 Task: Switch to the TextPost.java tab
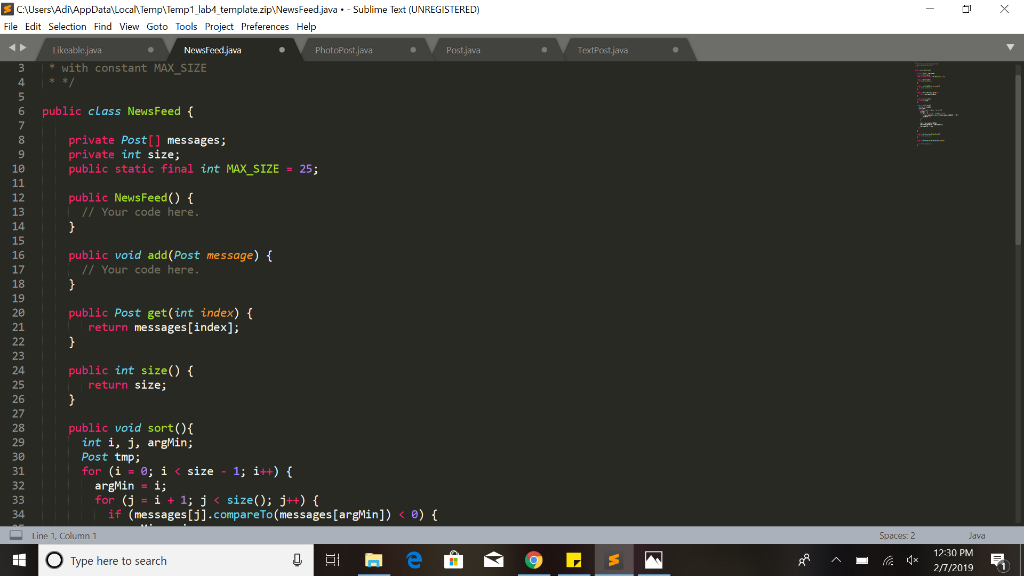click(603, 50)
